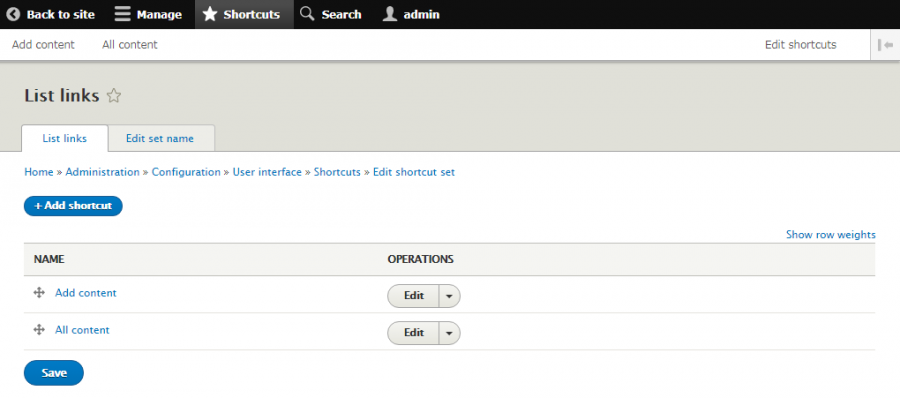
Task: Click Edit button for Add content row
Action: [x=414, y=296]
